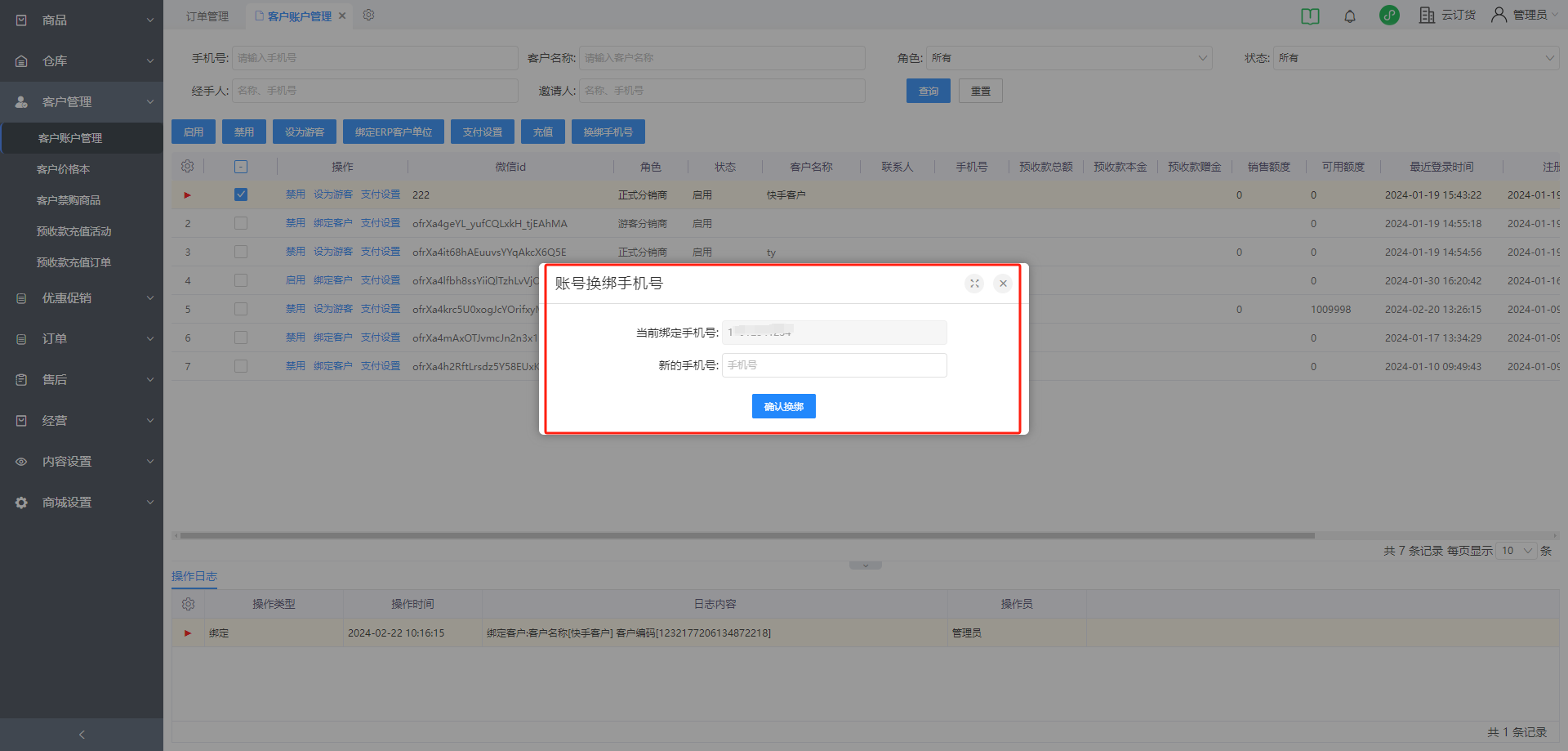Focus the 邀请人 search field
This screenshot has width=1568, height=751.
pos(722,91)
